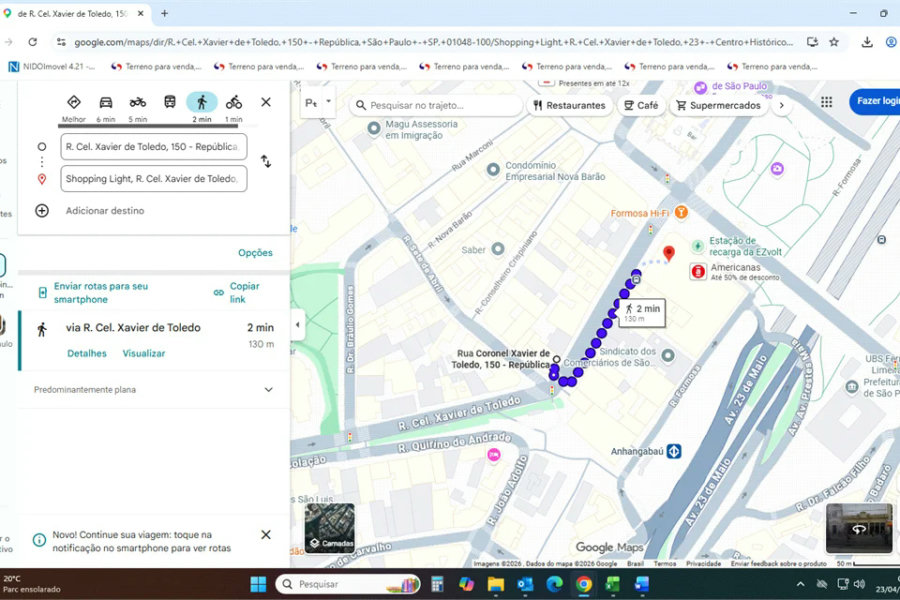Bookmark this page with the star
900x600 pixels.
click(834, 42)
